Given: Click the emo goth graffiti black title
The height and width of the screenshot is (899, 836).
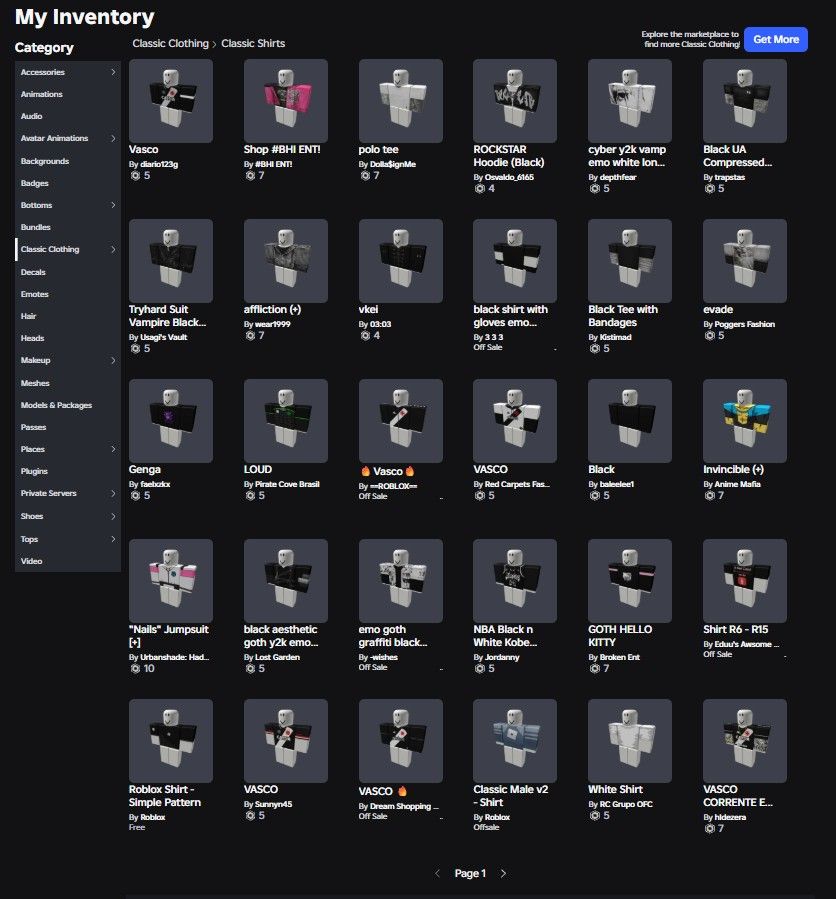Looking at the screenshot, I should click(393, 636).
